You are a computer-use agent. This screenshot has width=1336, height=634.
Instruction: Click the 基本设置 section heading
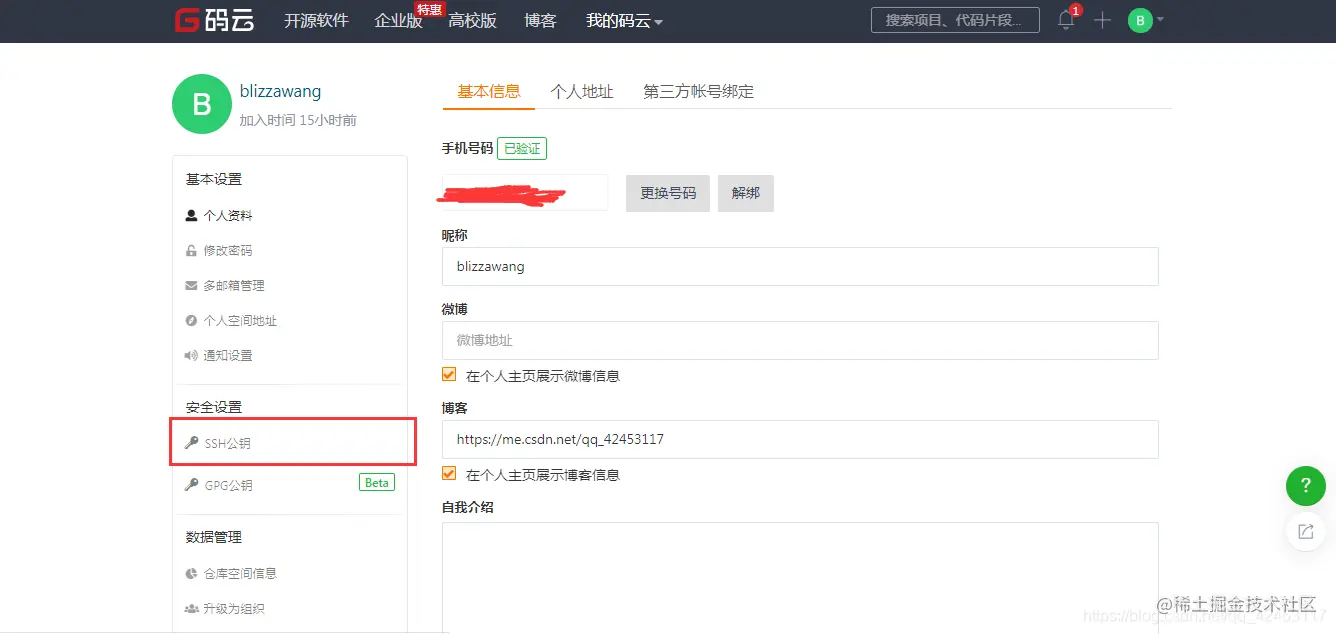214,179
